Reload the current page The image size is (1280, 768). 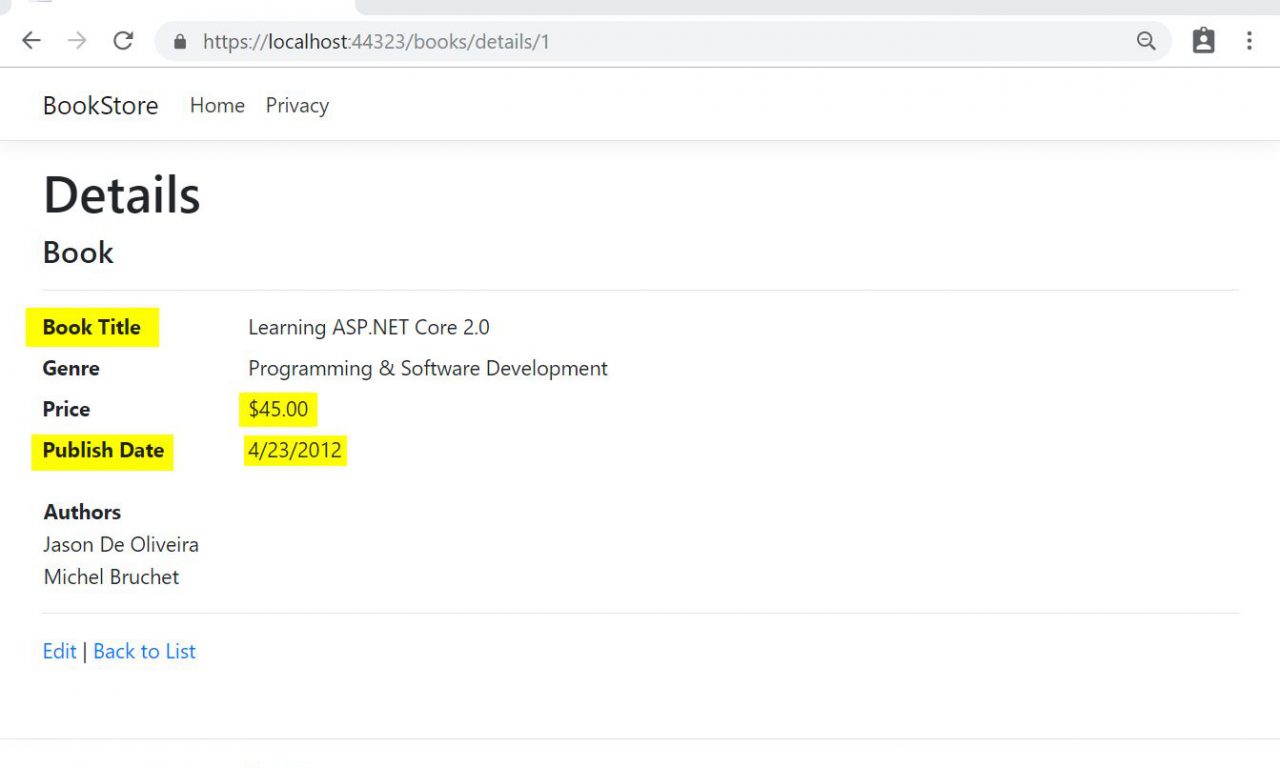(x=123, y=41)
